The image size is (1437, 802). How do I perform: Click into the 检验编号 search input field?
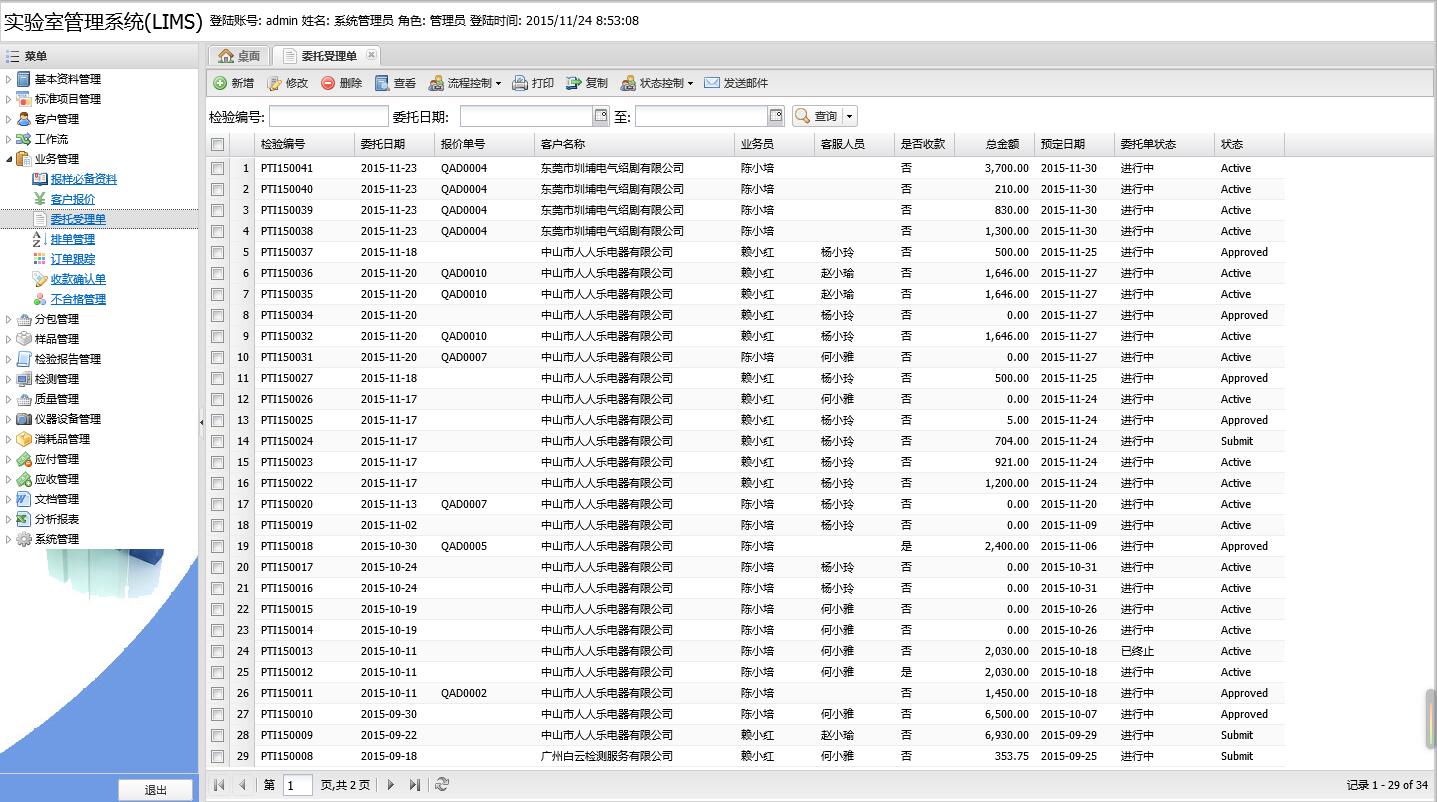tap(328, 116)
